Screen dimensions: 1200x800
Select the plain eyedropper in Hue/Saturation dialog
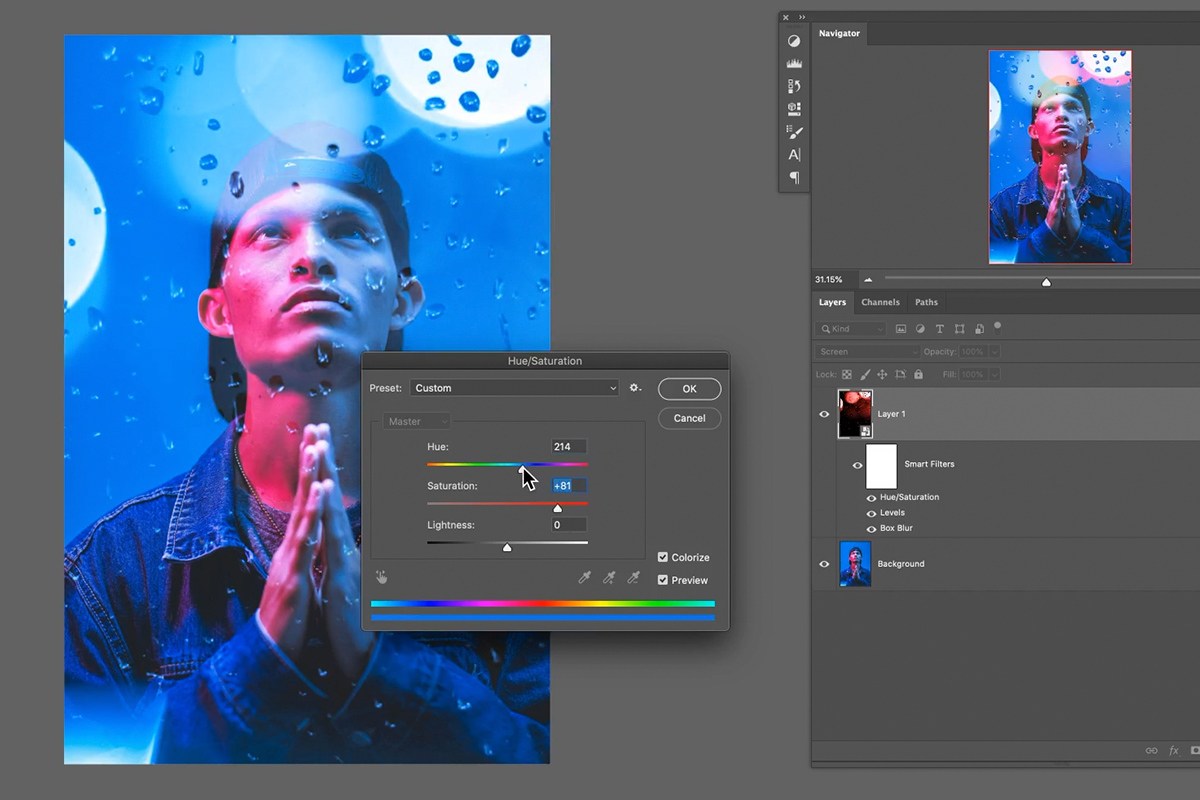pos(585,577)
